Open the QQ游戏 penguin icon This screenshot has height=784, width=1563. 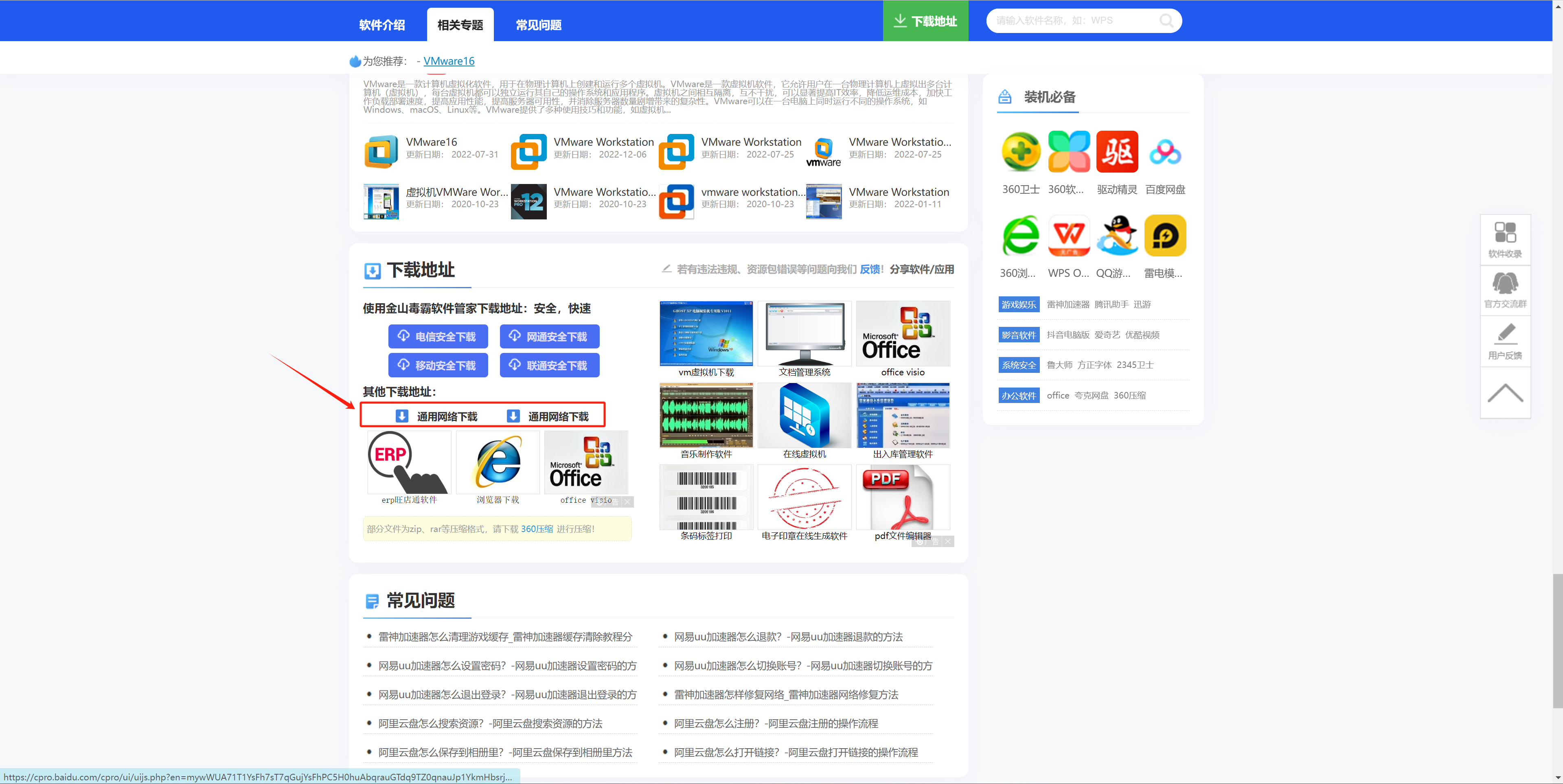coord(1117,235)
